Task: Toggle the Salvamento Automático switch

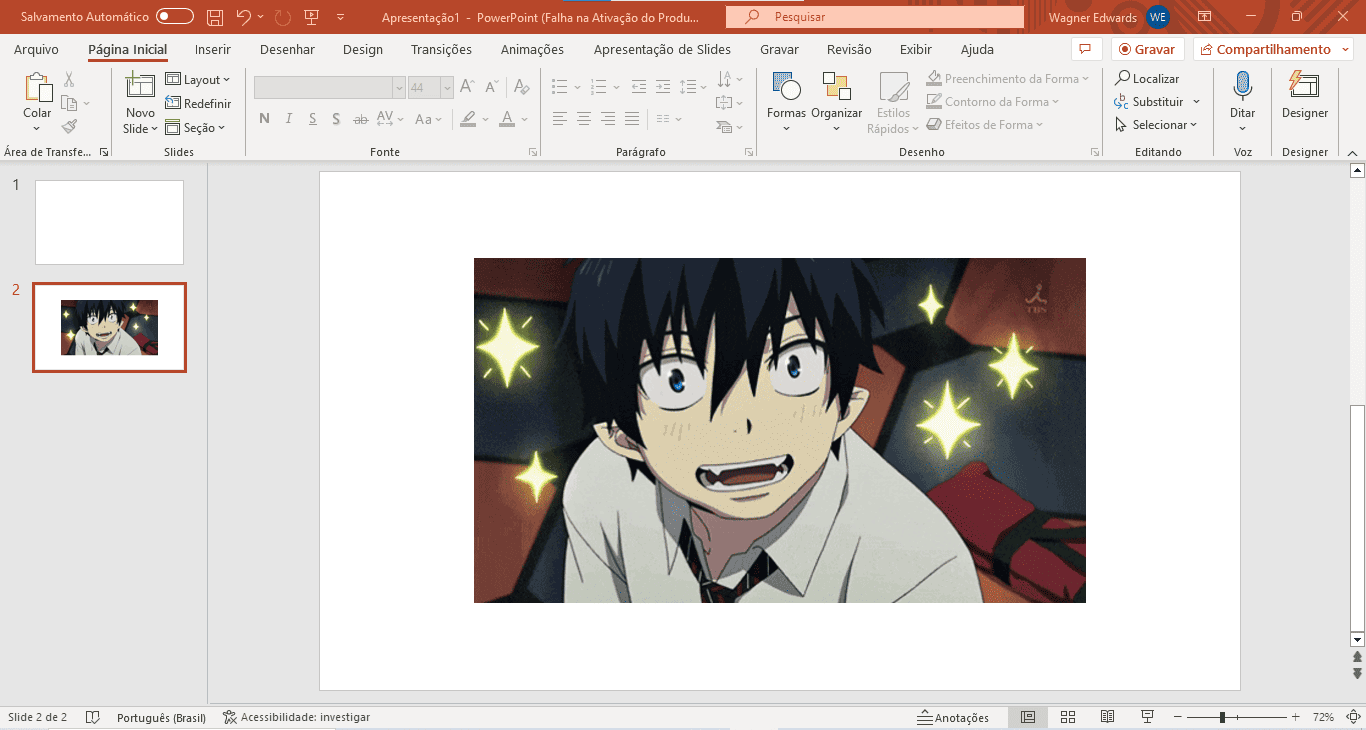Action: [x=175, y=17]
